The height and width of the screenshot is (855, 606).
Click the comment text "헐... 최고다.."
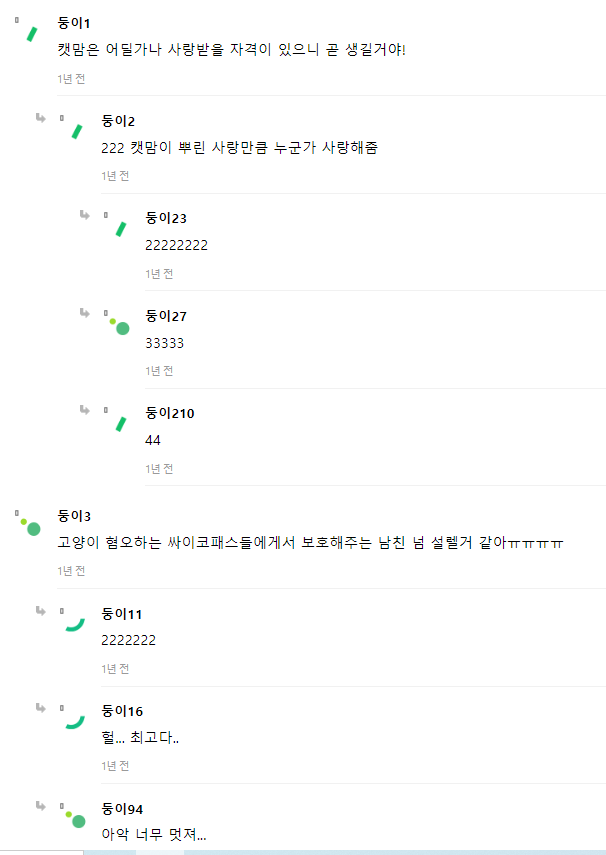pyautogui.click(x=140, y=739)
